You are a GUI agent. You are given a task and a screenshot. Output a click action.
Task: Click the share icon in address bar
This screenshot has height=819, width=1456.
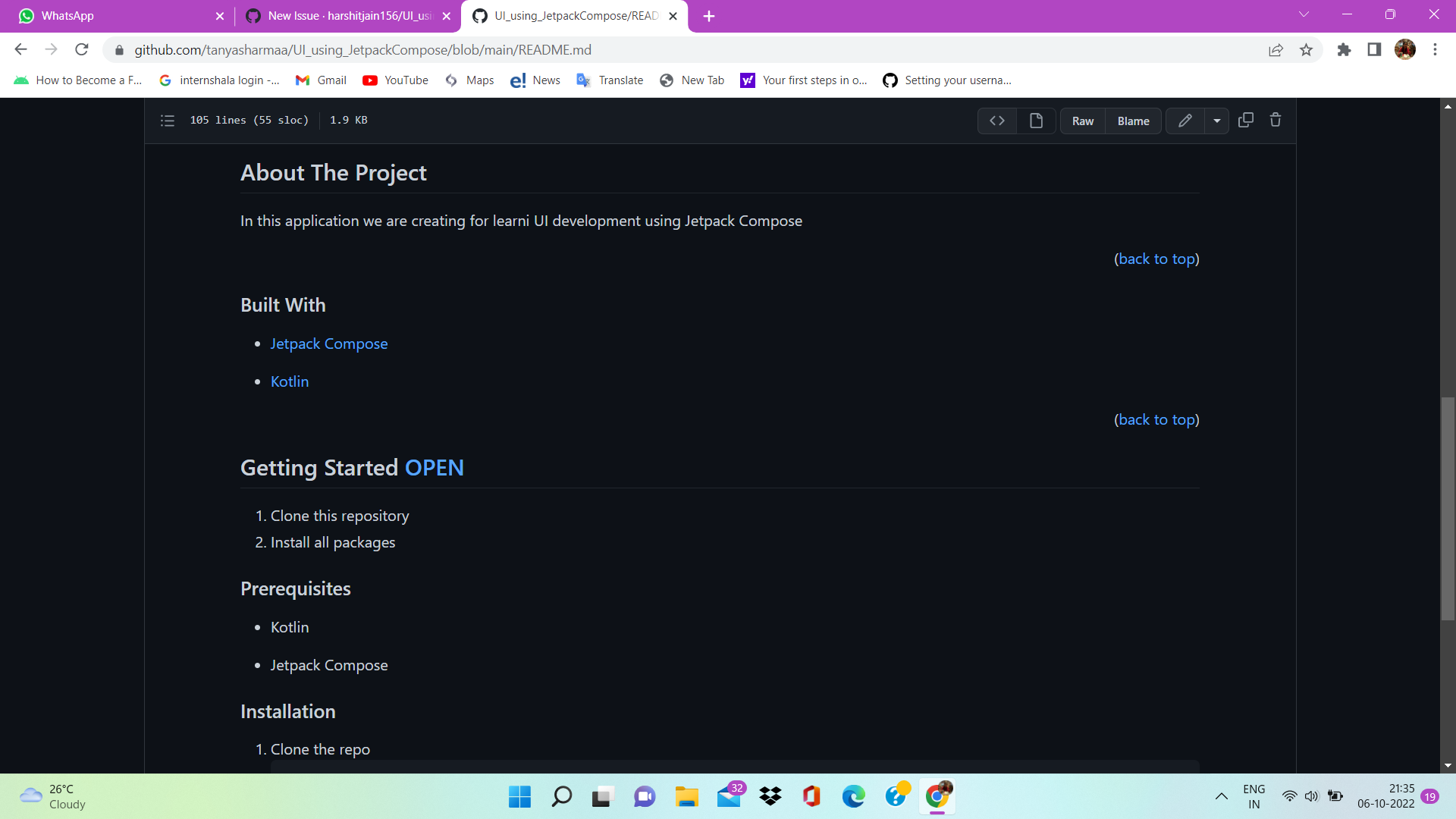(1276, 49)
